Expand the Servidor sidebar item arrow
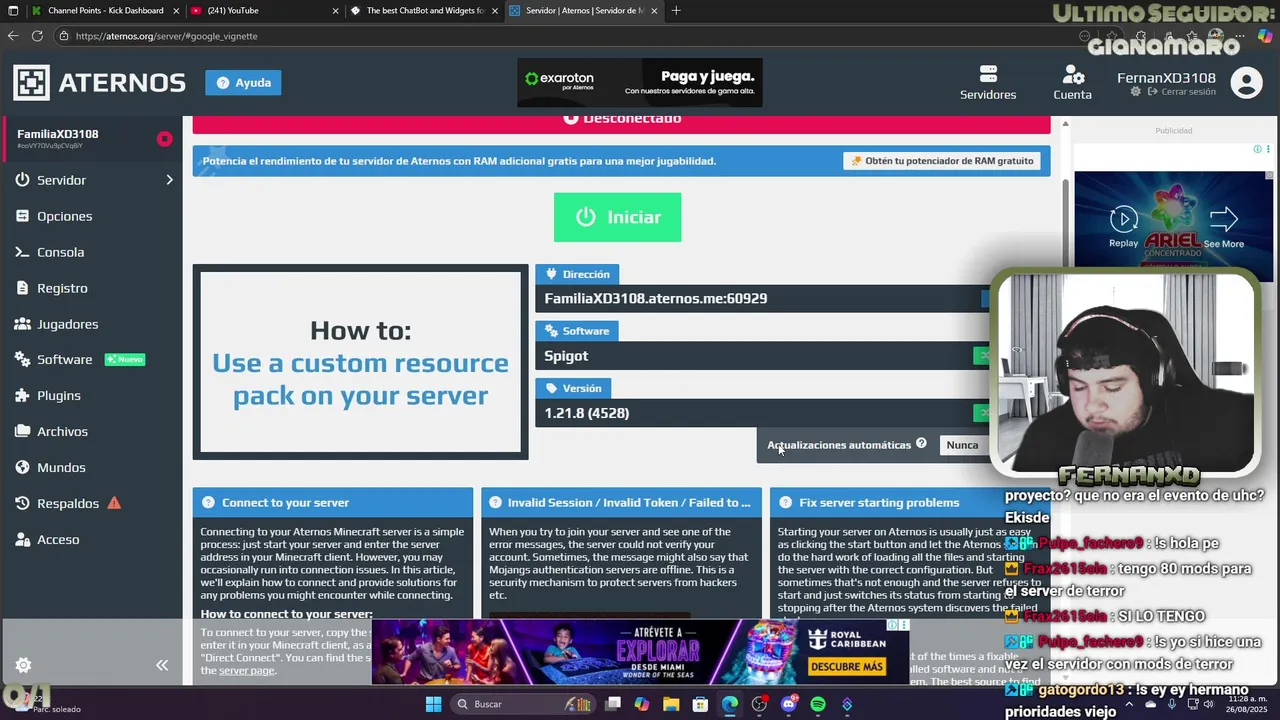The image size is (1280, 720). (x=169, y=180)
